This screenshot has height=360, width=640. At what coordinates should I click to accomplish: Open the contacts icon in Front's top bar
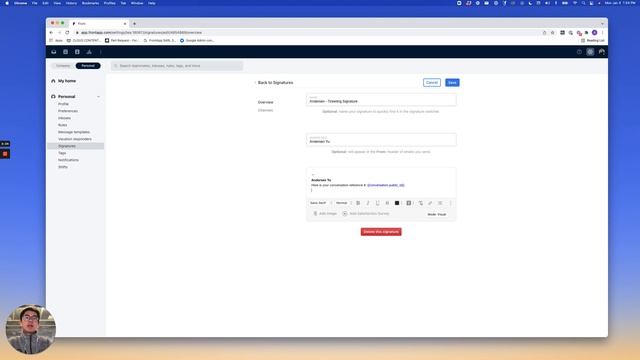pyautogui.click(x=77, y=52)
